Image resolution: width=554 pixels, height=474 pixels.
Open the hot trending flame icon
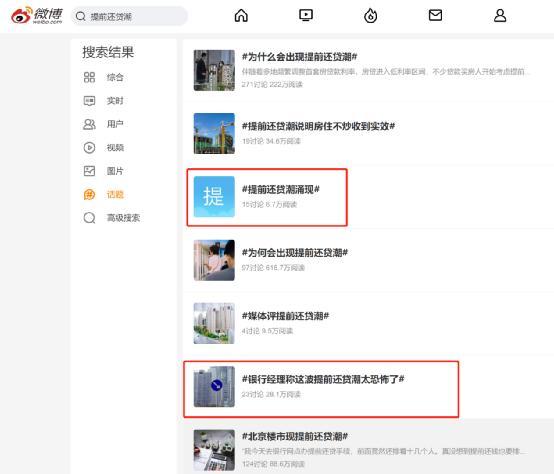tap(371, 16)
